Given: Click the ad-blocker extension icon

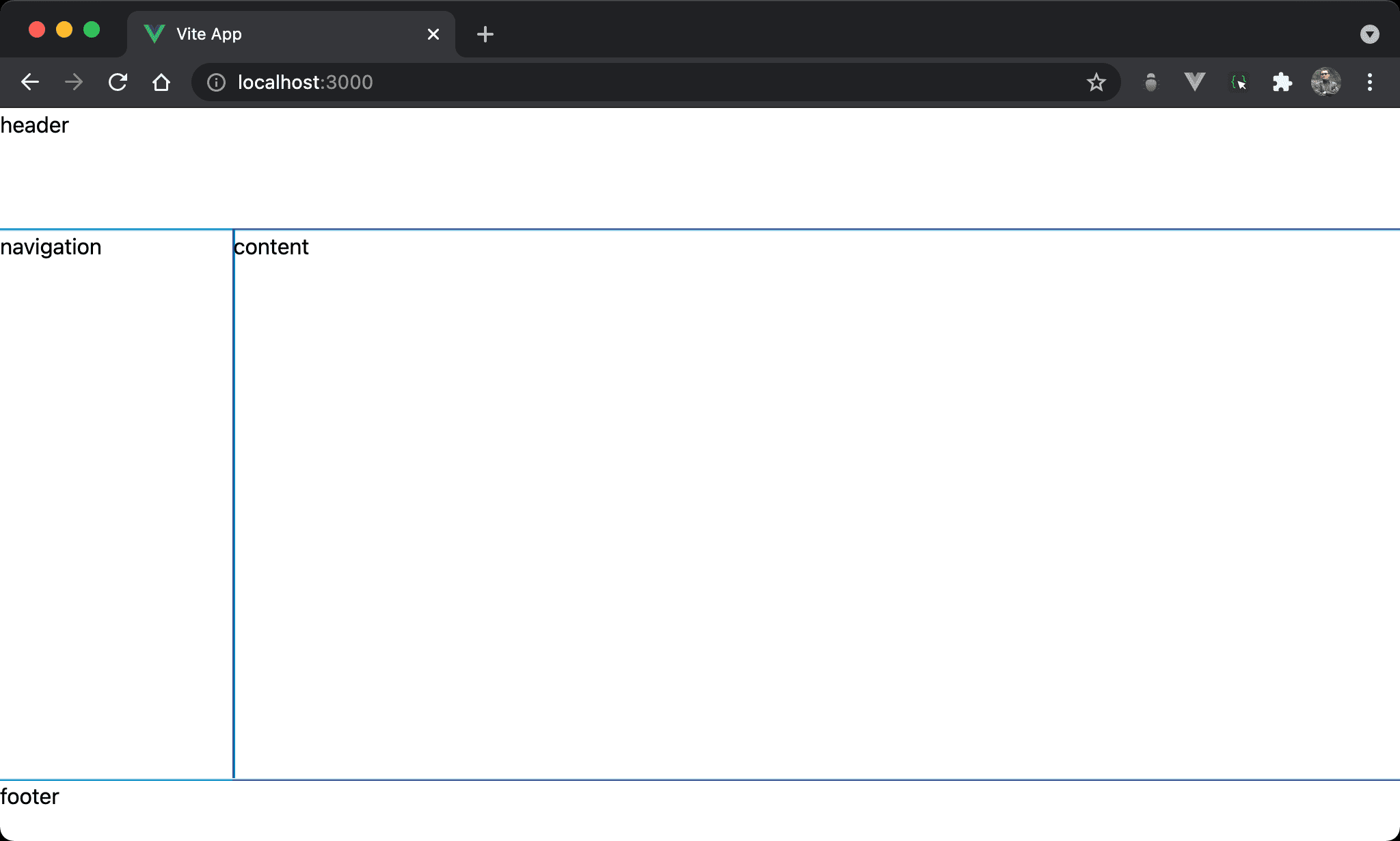Looking at the screenshot, I should pos(1151,83).
